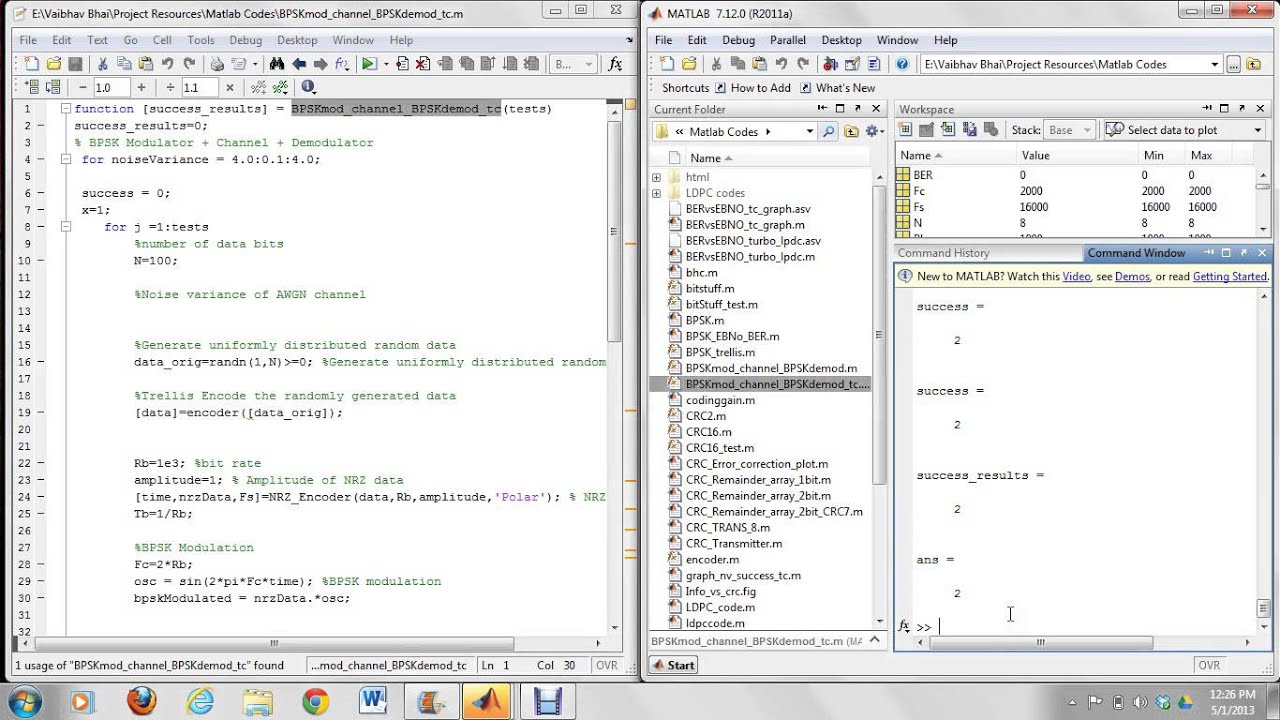Click What's New shortcut

836,88
